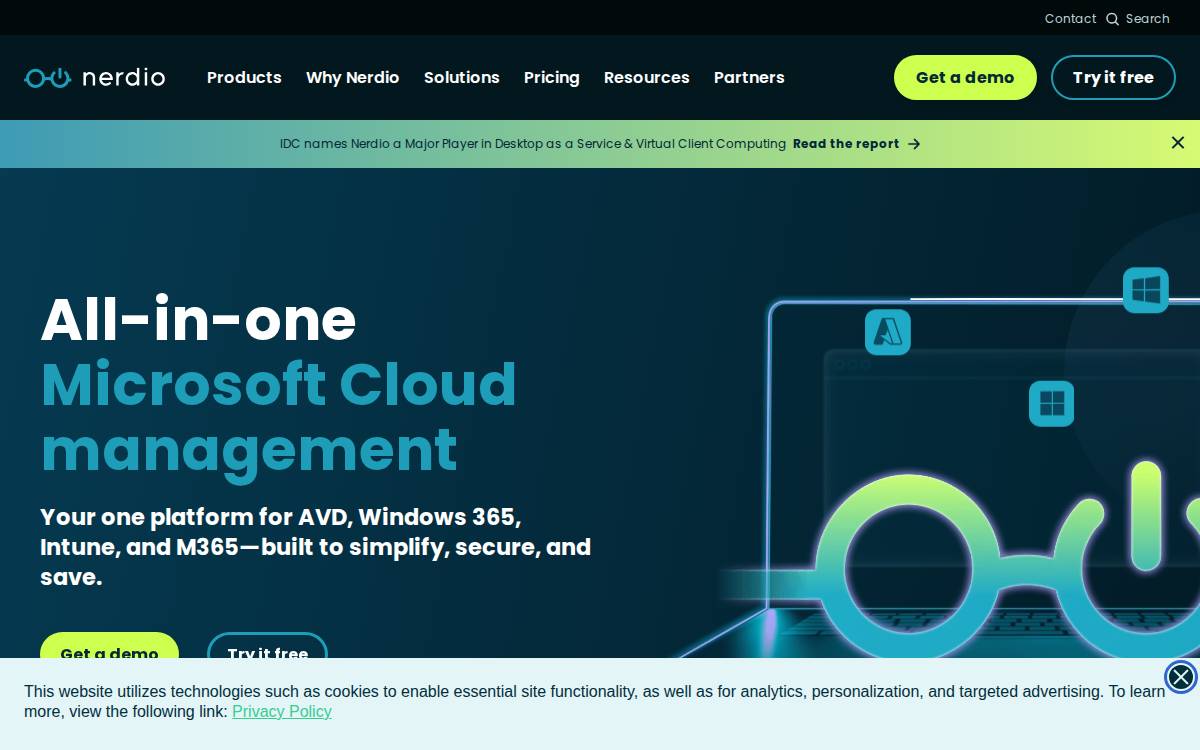Click the header Try it free button
The width and height of the screenshot is (1200, 750).
(x=1113, y=77)
